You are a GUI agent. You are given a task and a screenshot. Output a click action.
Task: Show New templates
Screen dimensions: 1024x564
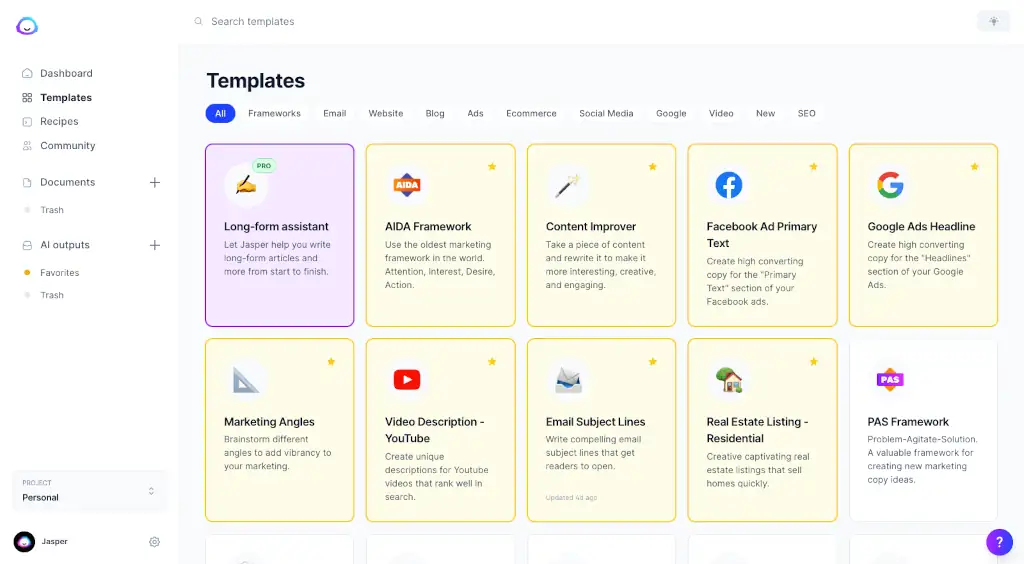tap(765, 113)
